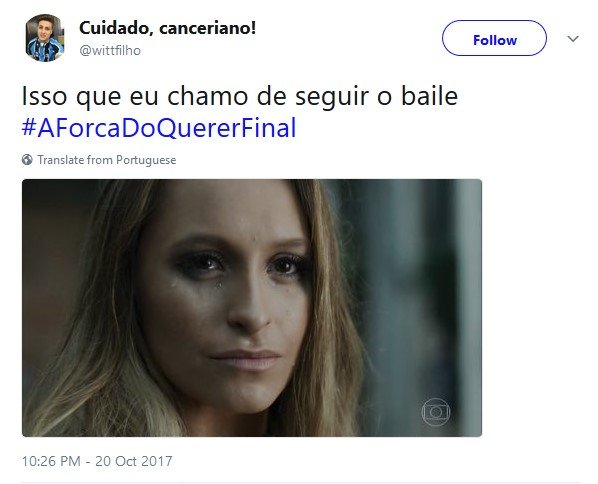Viewport: 598px width, 484px height.
Task: Click the word Portuguese in translate link
Action: (146, 160)
